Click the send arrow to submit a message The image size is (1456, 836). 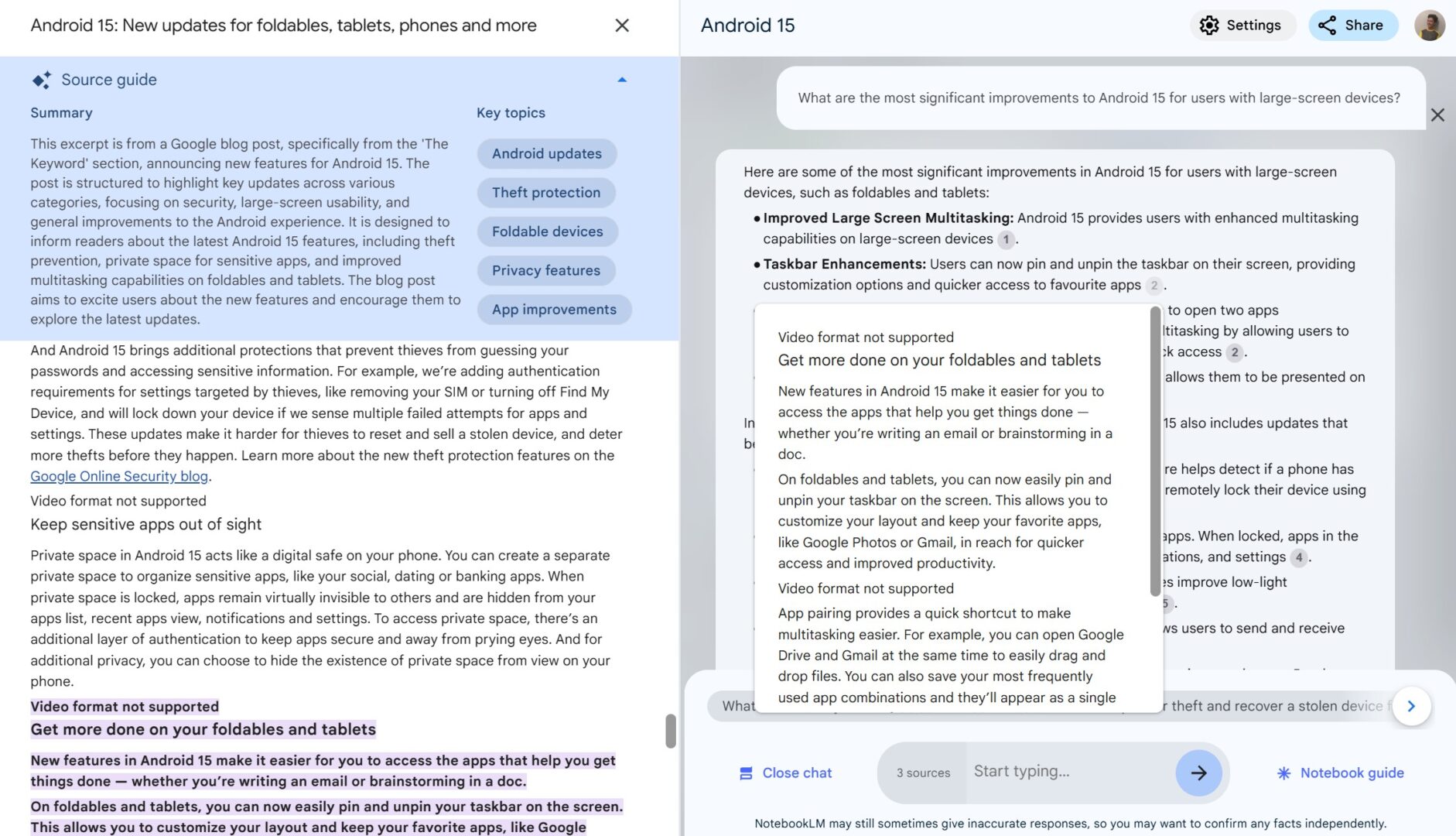tap(1198, 772)
